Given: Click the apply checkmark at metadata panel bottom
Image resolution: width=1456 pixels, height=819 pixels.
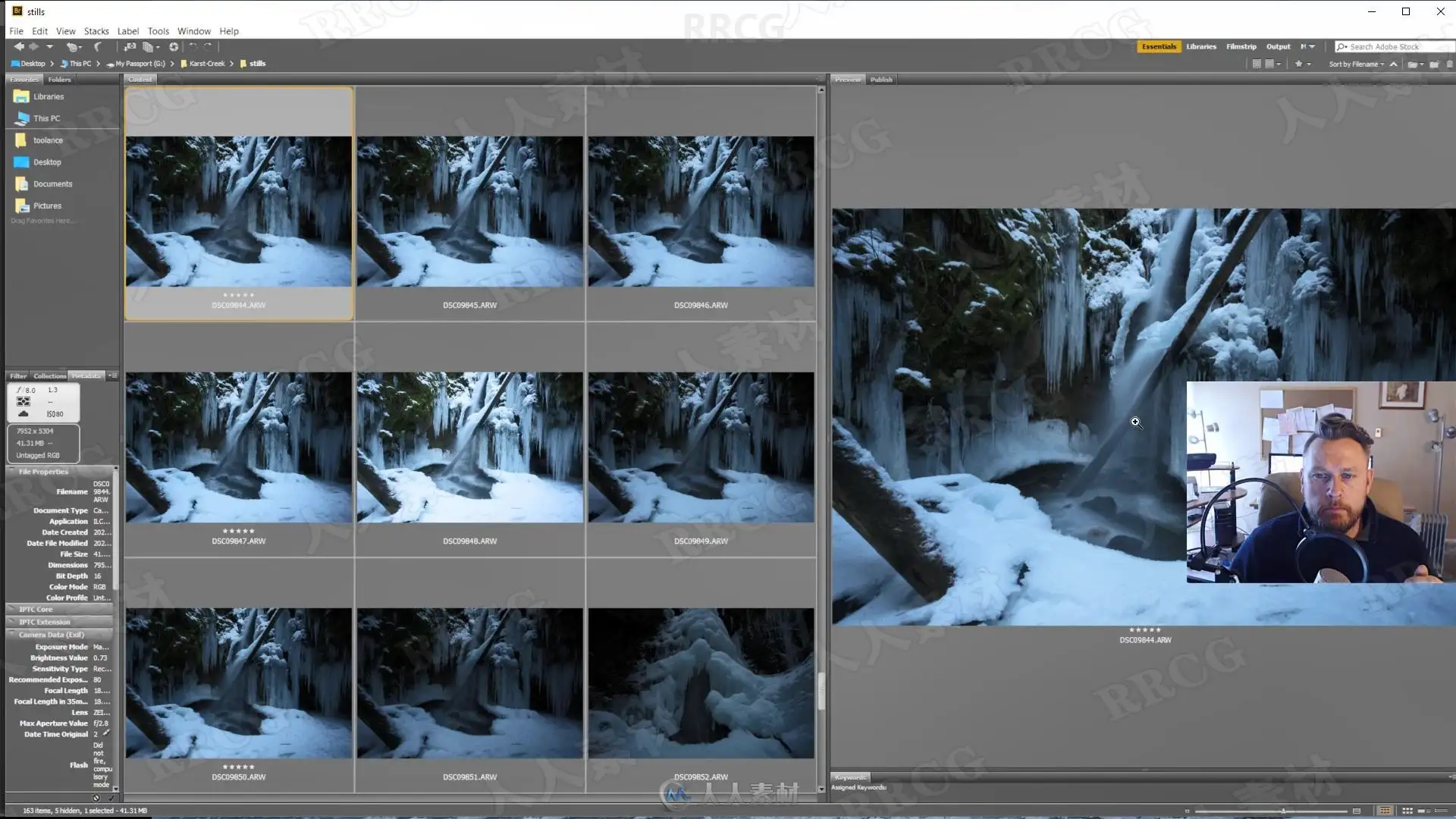Looking at the screenshot, I should (111, 798).
